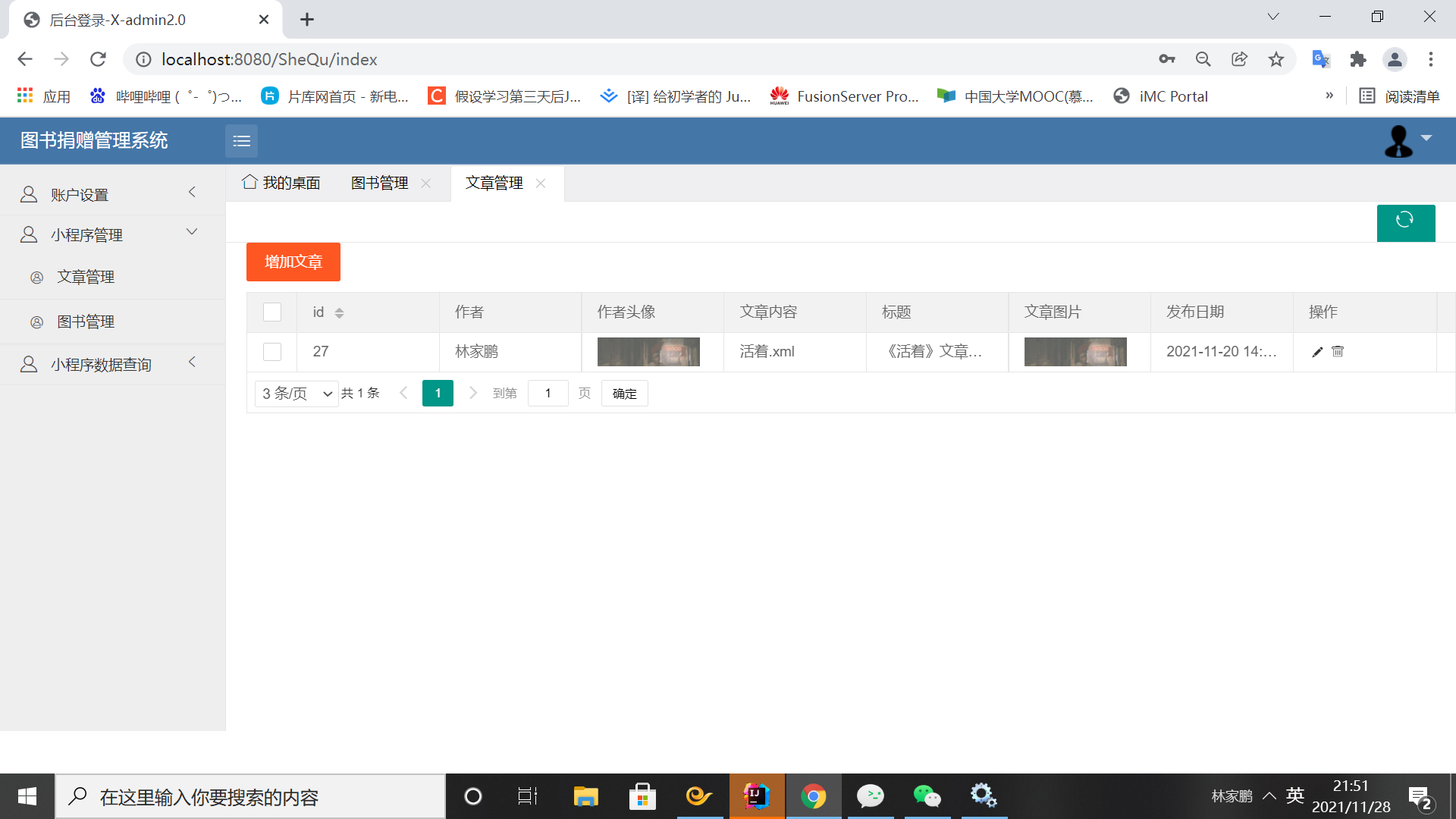The image size is (1456, 819).
Task: Open 中国大学MOOC bookmark
Action: pos(1015,96)
